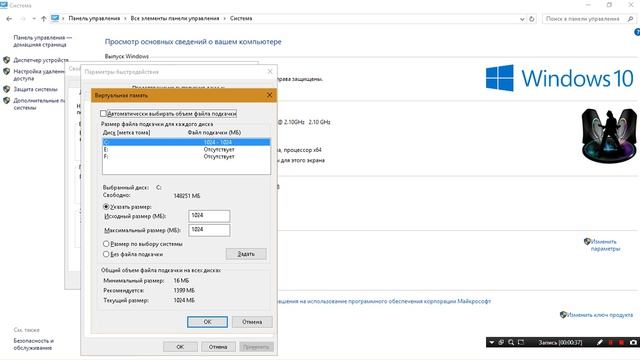Stop the screen recording
The height and width of the screenshot is (360, 640).
[x=622, y=342]
